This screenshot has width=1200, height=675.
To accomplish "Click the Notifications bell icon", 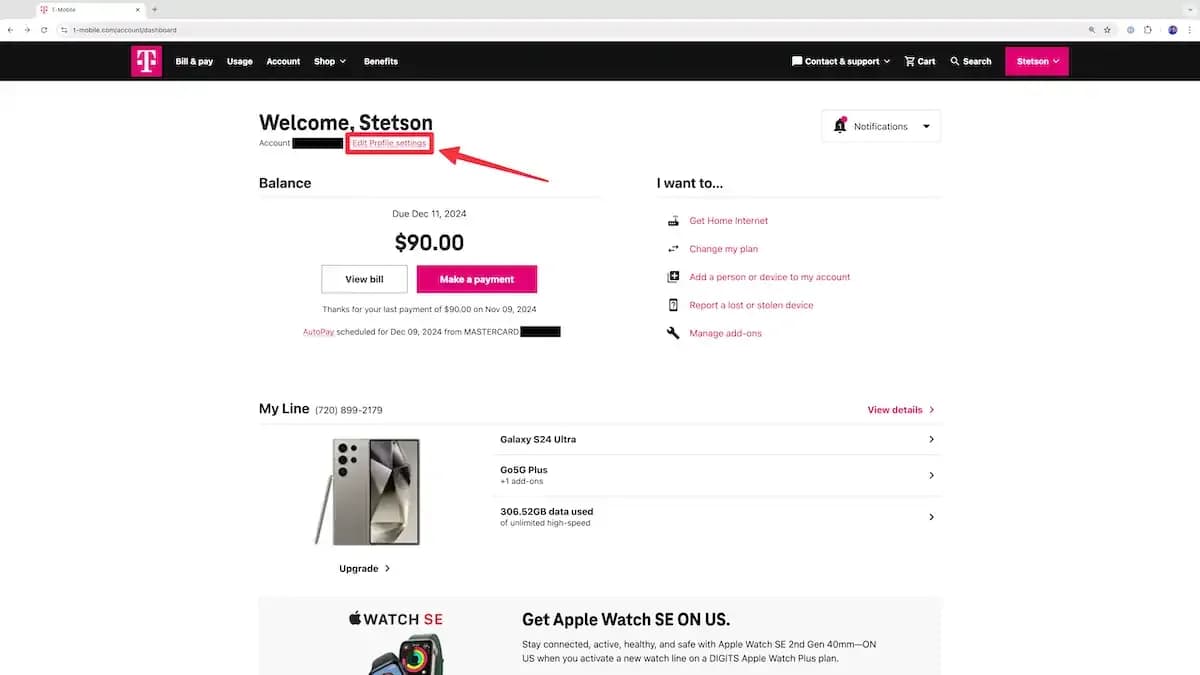I will pos(841,125).
